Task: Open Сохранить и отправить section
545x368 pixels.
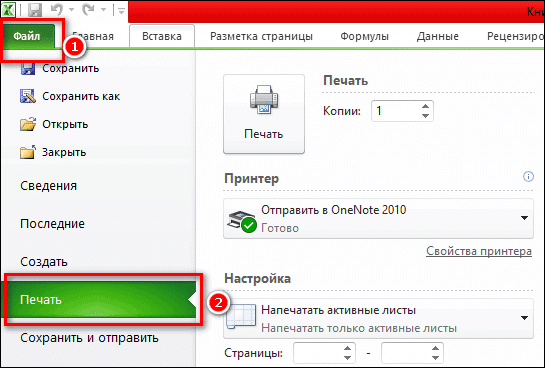Action: (89, 337)
